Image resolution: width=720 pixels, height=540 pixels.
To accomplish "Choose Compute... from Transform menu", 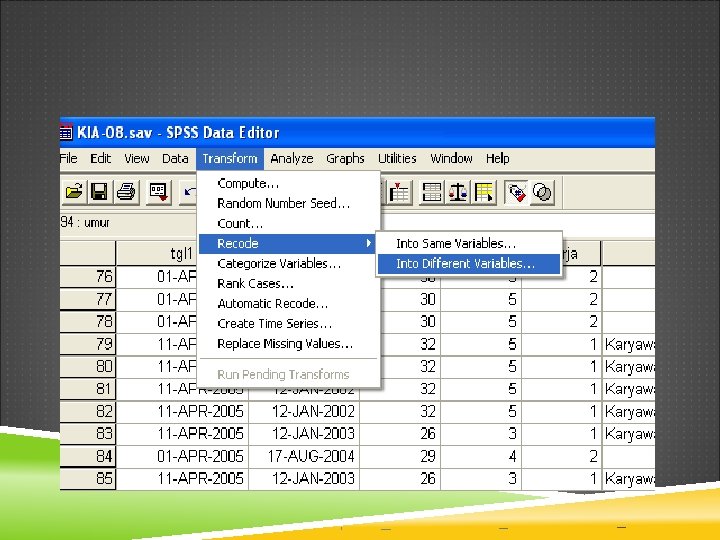I will pyautogui.click(x=288, y=183).
